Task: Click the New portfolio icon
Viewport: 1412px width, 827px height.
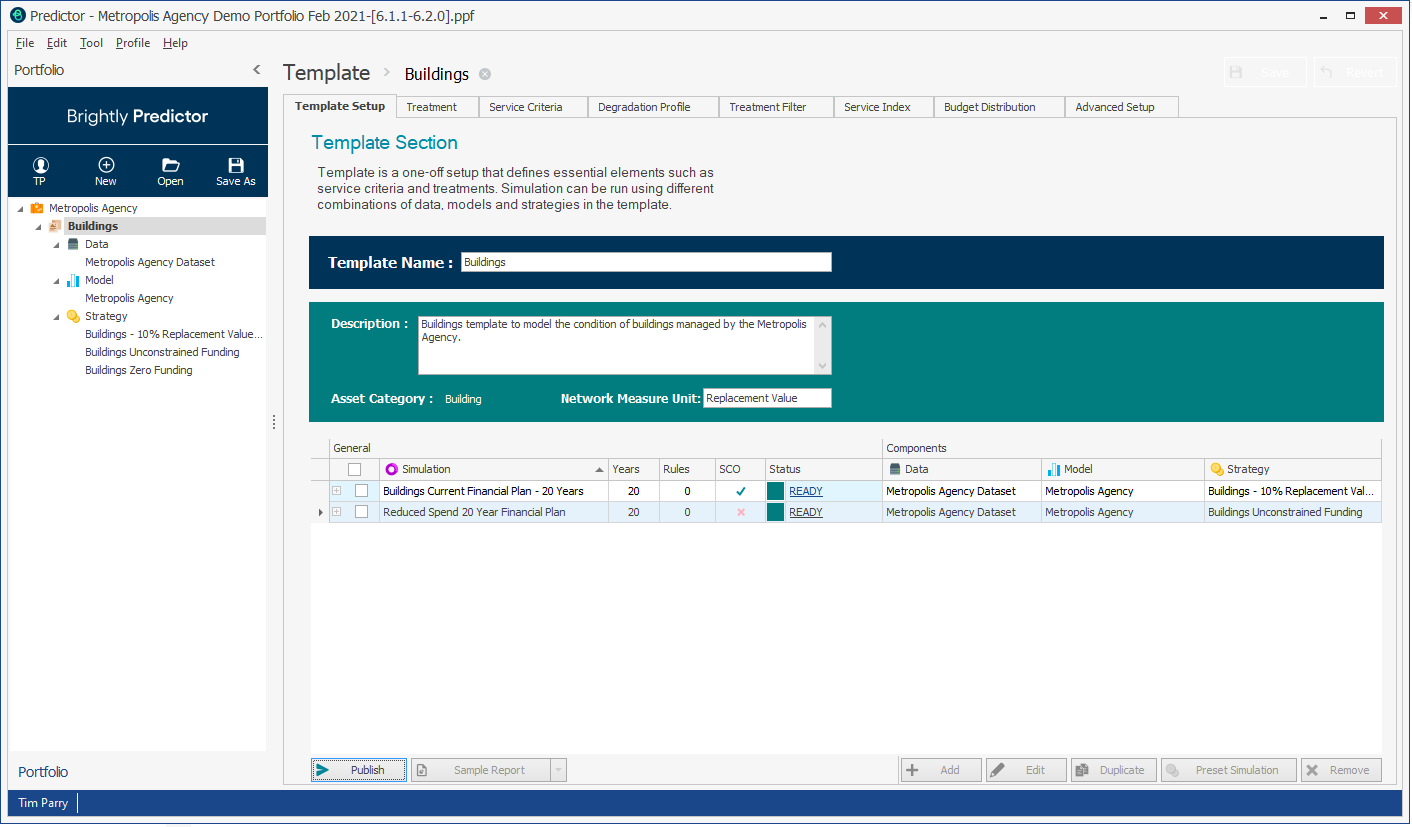Action: [106, 166]
